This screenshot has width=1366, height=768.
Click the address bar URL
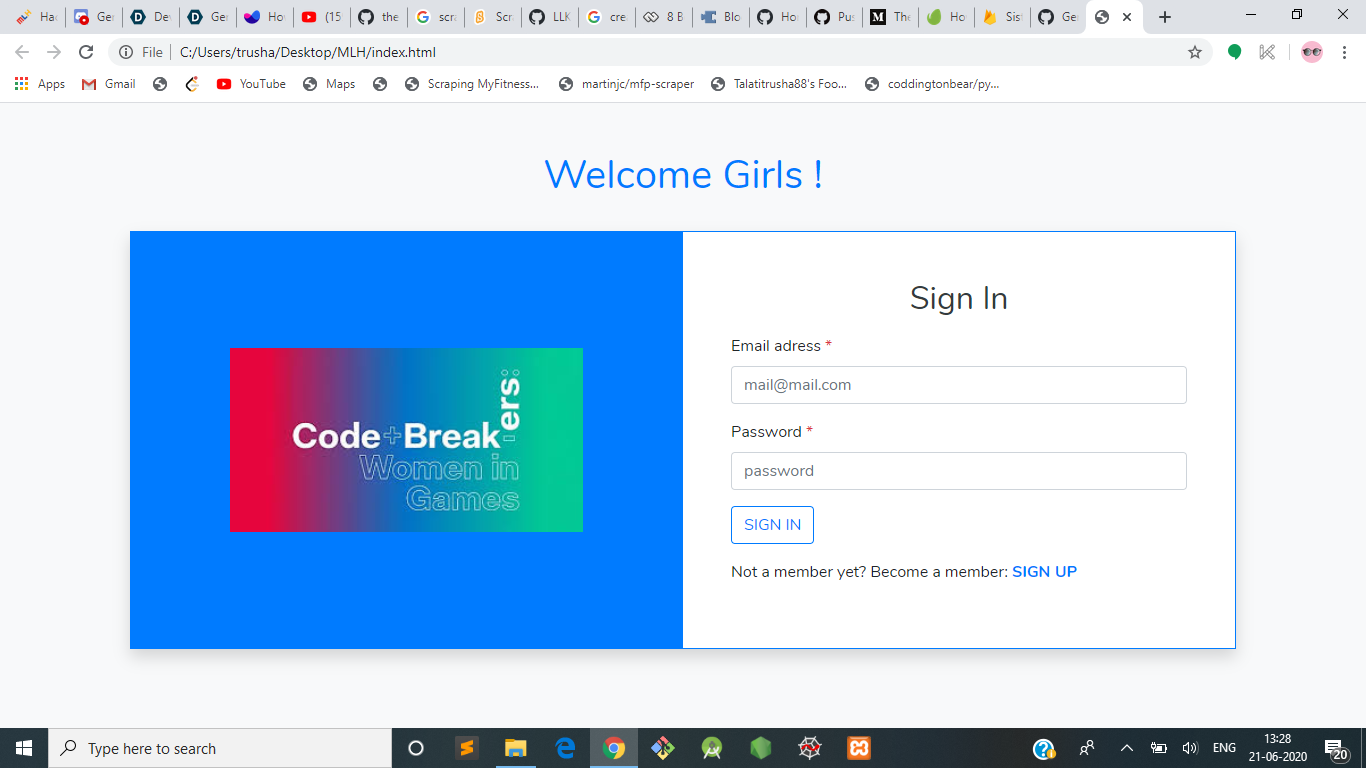[x=308, y=52]
